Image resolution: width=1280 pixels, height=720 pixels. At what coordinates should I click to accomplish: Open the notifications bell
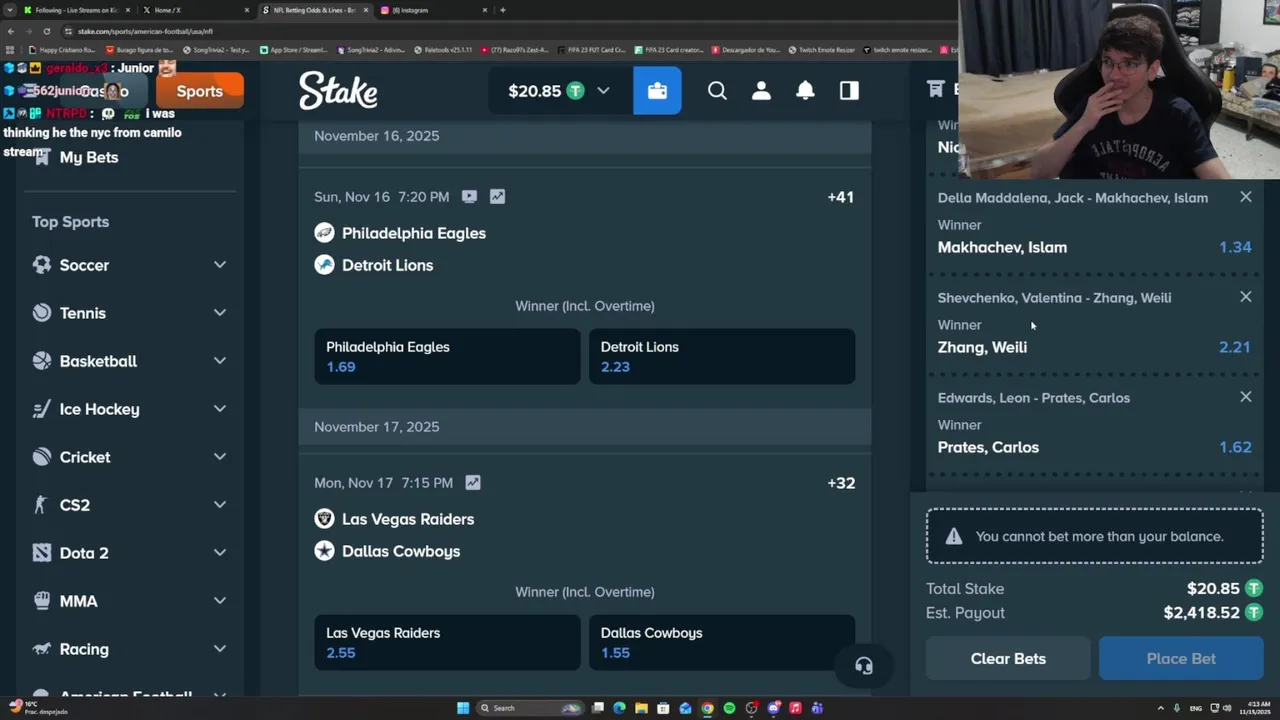coord(805,91)
